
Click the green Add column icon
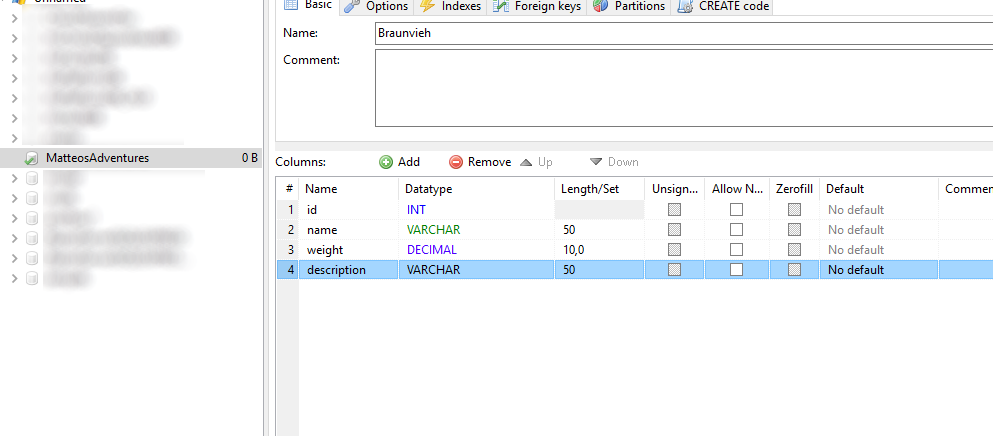(x=386, y=162)
